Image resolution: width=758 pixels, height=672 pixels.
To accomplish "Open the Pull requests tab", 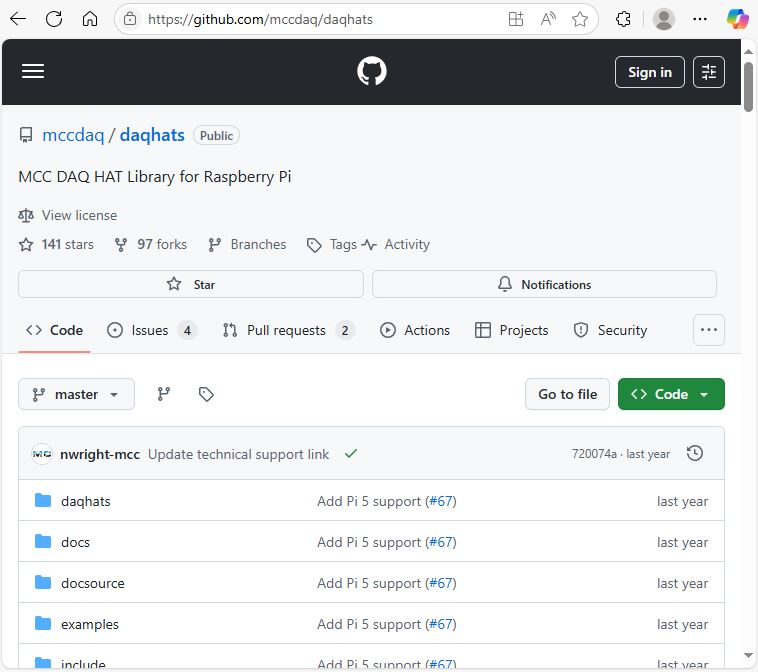I will (287, 330).
